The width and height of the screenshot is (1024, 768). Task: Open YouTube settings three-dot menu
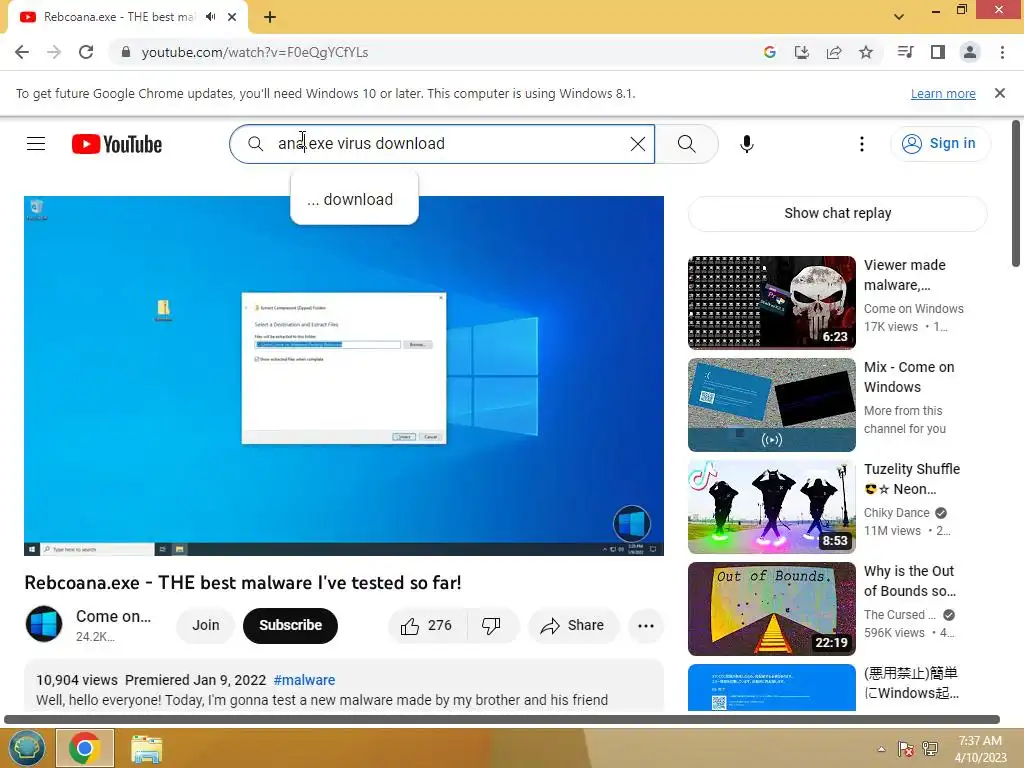[x=862, y=144]
